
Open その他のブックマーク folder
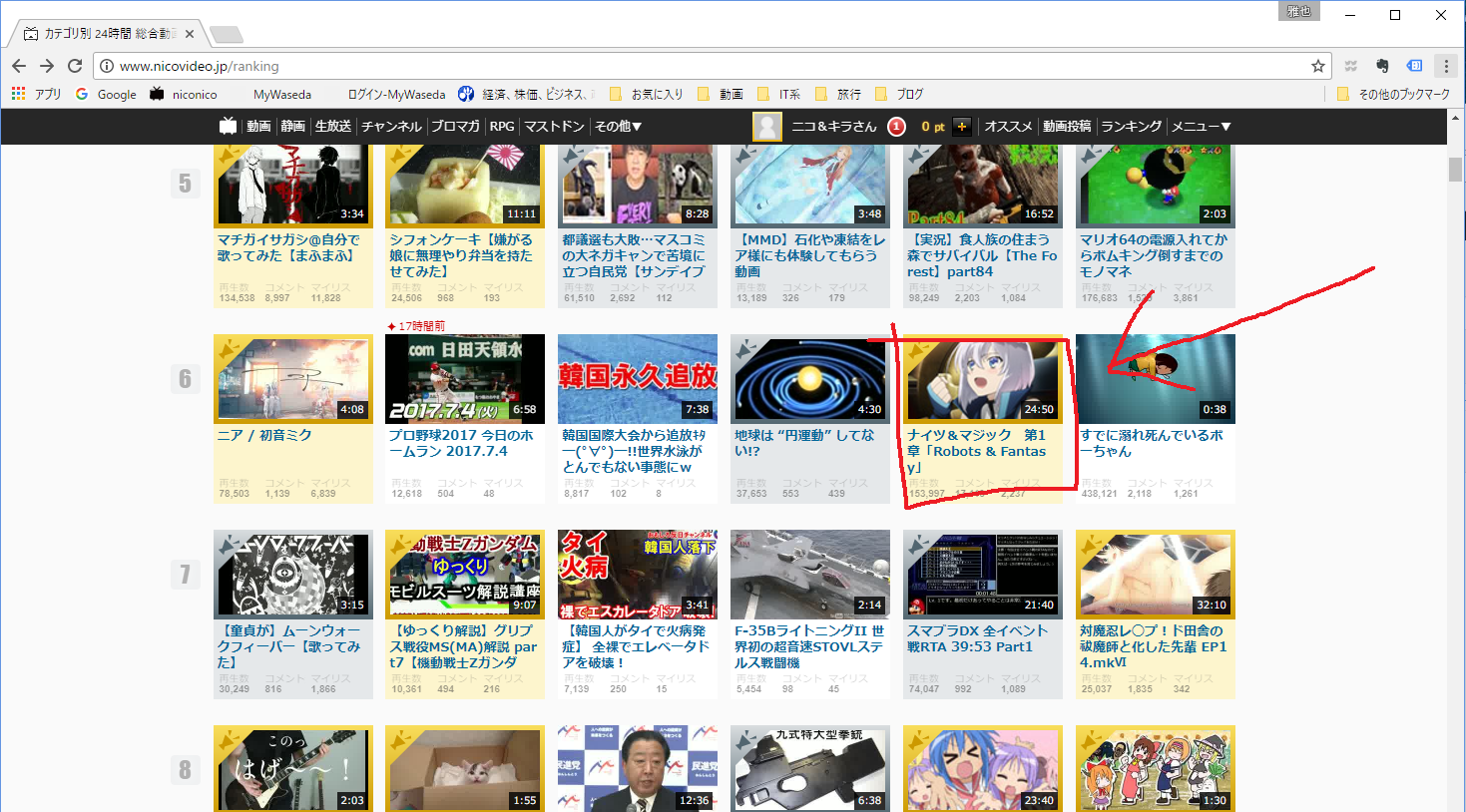1393,94
